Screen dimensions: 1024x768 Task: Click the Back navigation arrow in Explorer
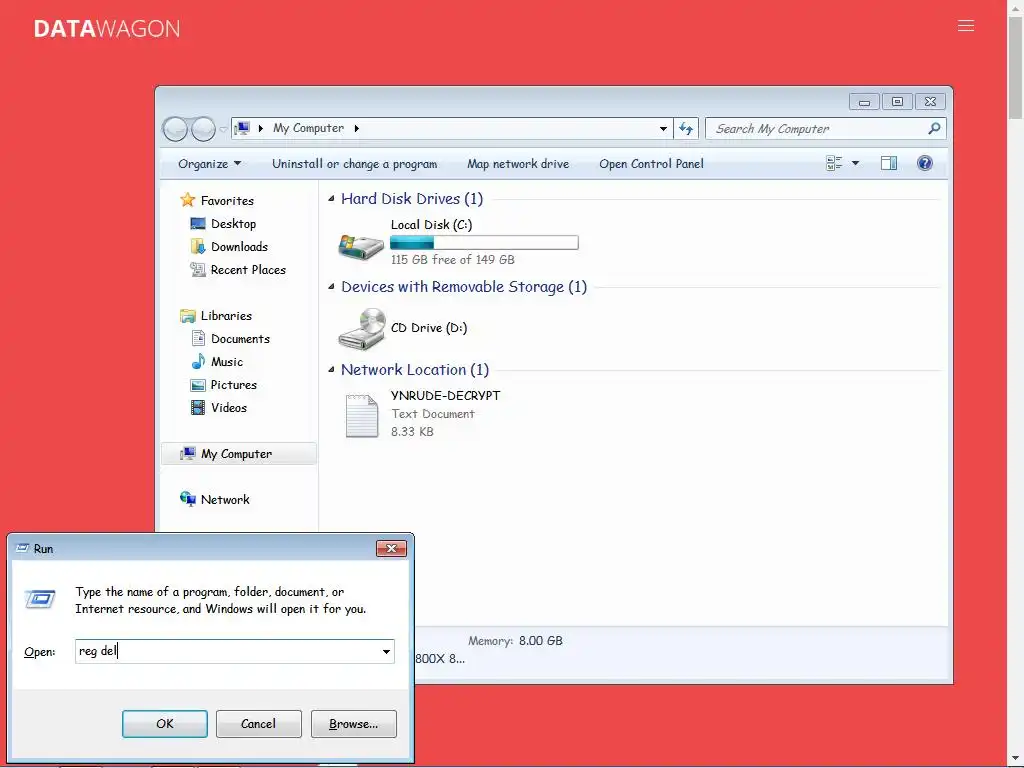click(x=175, y=129)
